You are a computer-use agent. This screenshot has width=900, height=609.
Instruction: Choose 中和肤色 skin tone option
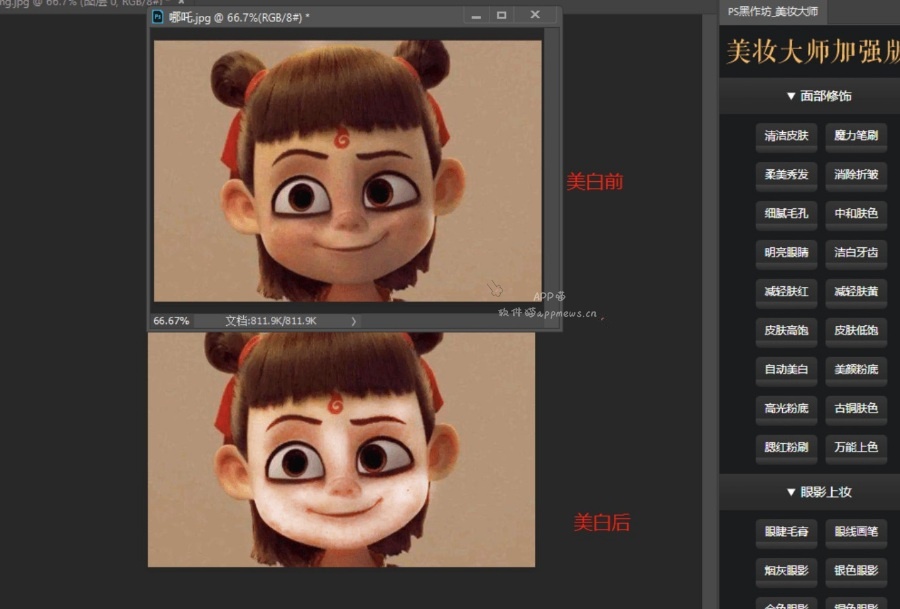[x=856, y=214]
